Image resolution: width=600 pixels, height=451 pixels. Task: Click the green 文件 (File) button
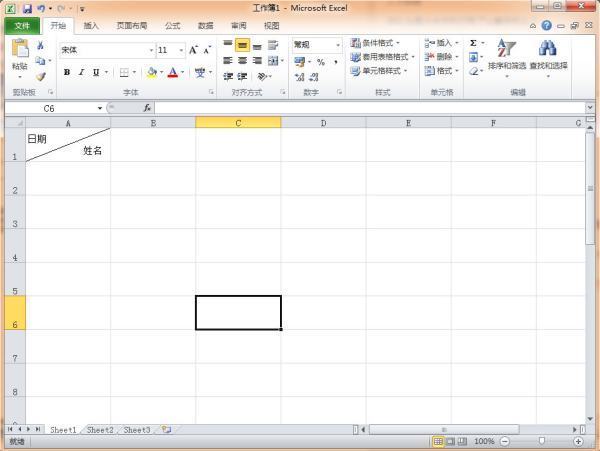(22, 26)
